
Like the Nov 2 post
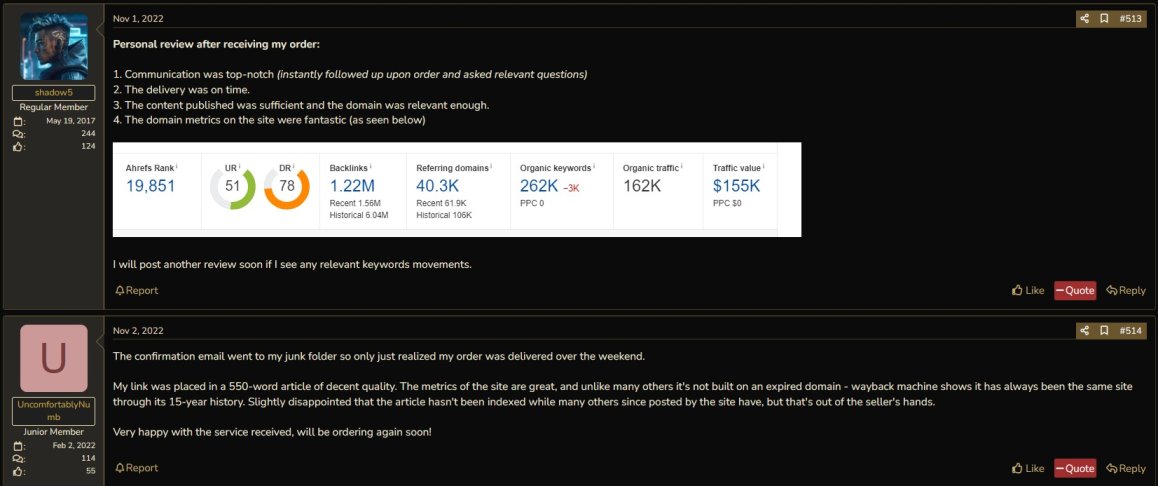(x=1028, y=468)
